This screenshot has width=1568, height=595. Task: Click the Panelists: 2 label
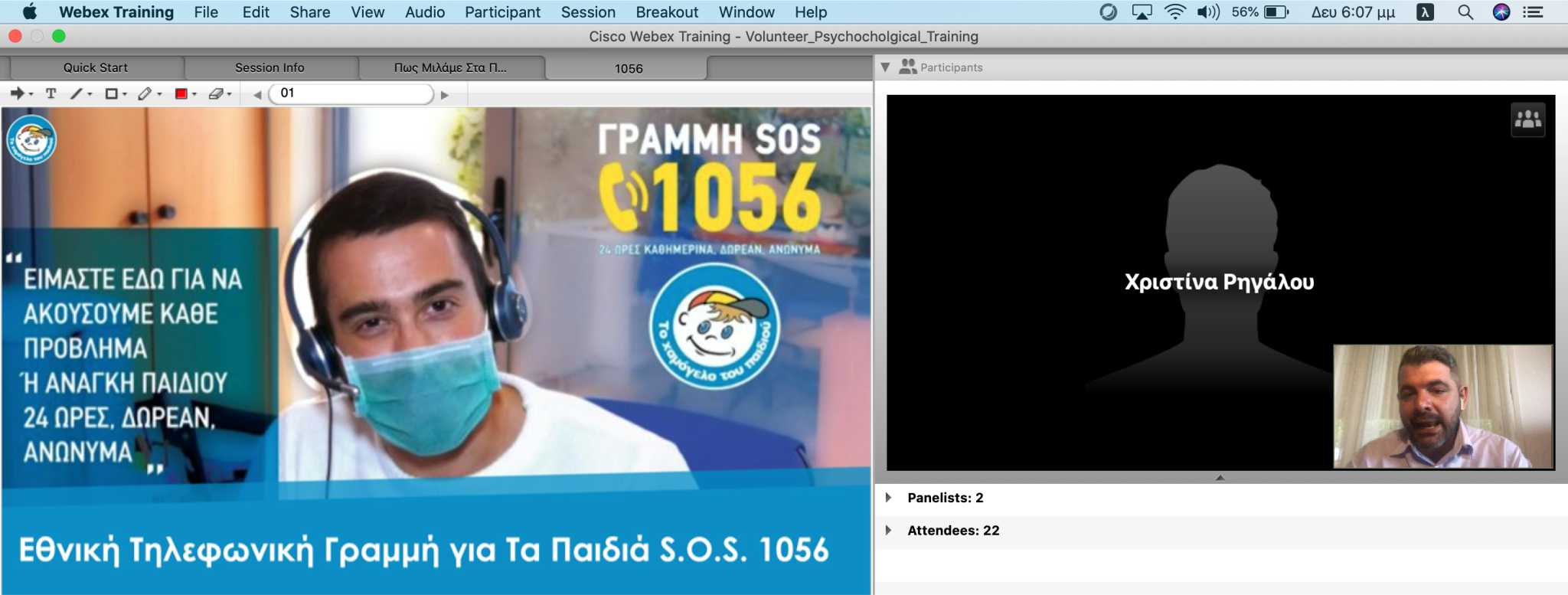pyautogui.click(x=946, y=498)
